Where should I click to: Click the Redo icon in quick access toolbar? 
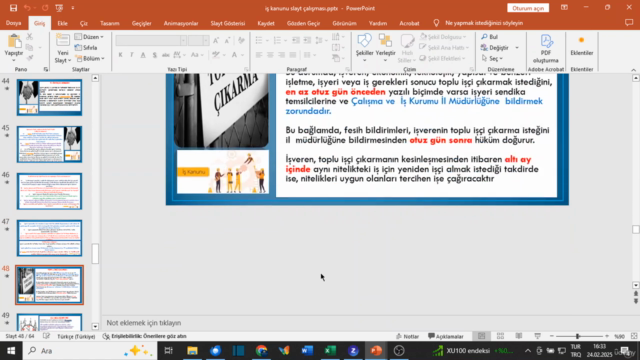tap(45, 8)
